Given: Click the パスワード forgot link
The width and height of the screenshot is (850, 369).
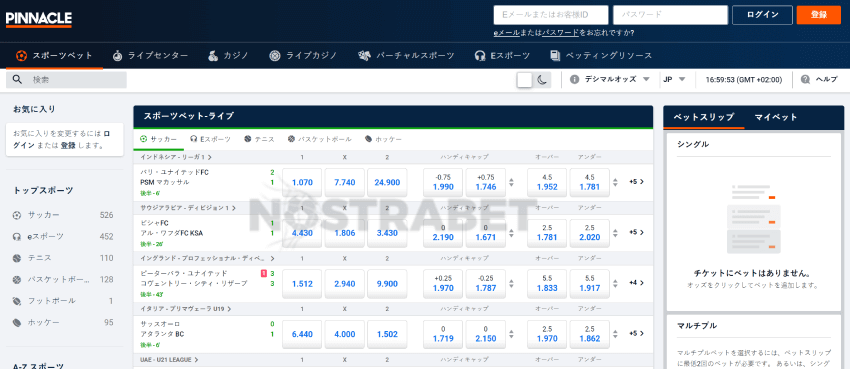Looking at the screenshot, I should pos(560,33).
